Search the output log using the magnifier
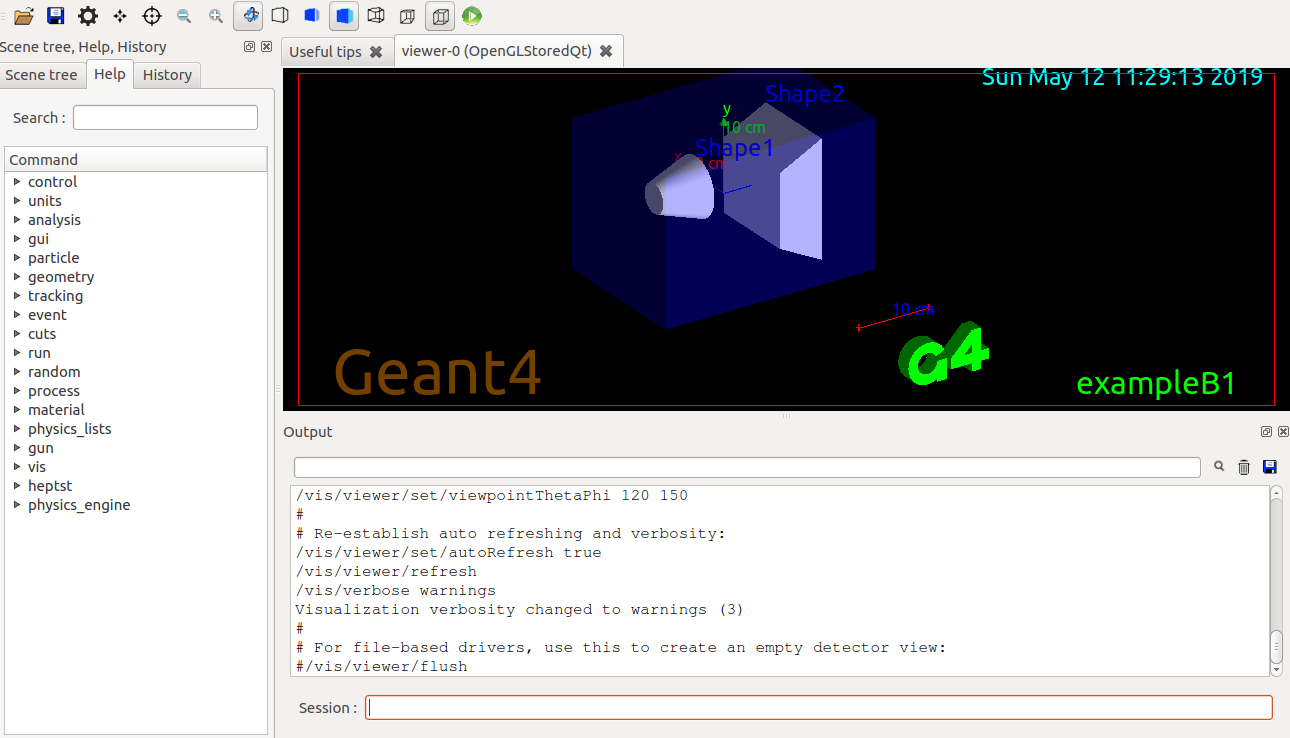This screenshot has width=1290, height=738. [x=1219, y=466]
